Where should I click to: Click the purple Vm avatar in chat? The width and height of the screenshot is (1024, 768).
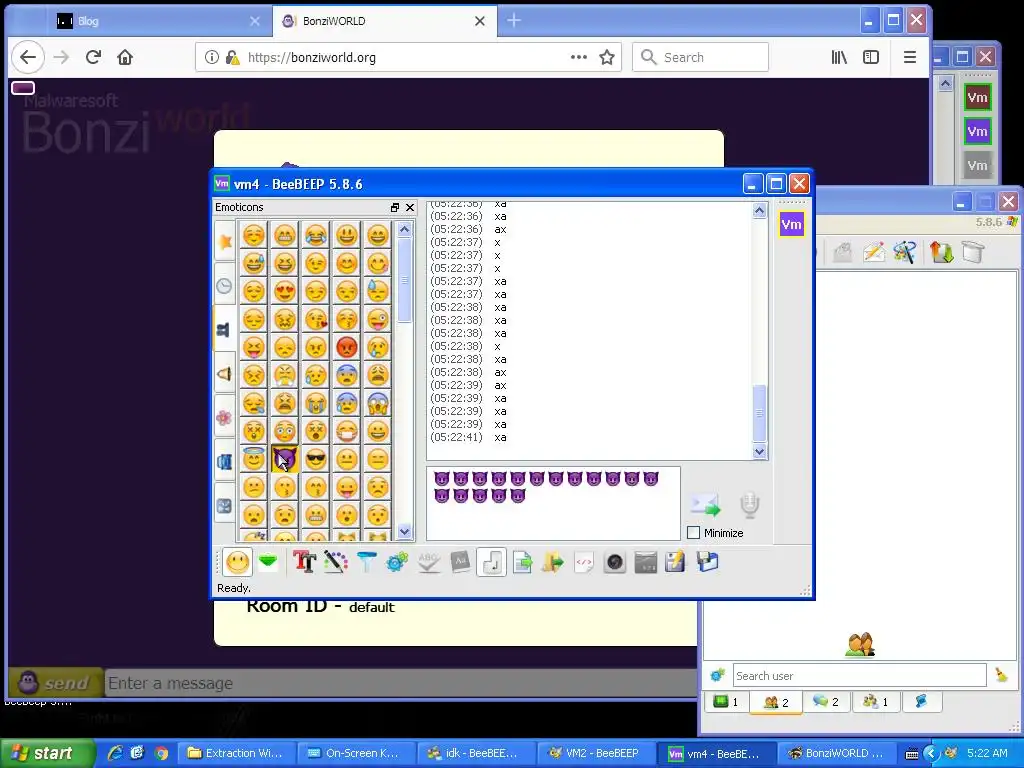(x=791, y=225)
